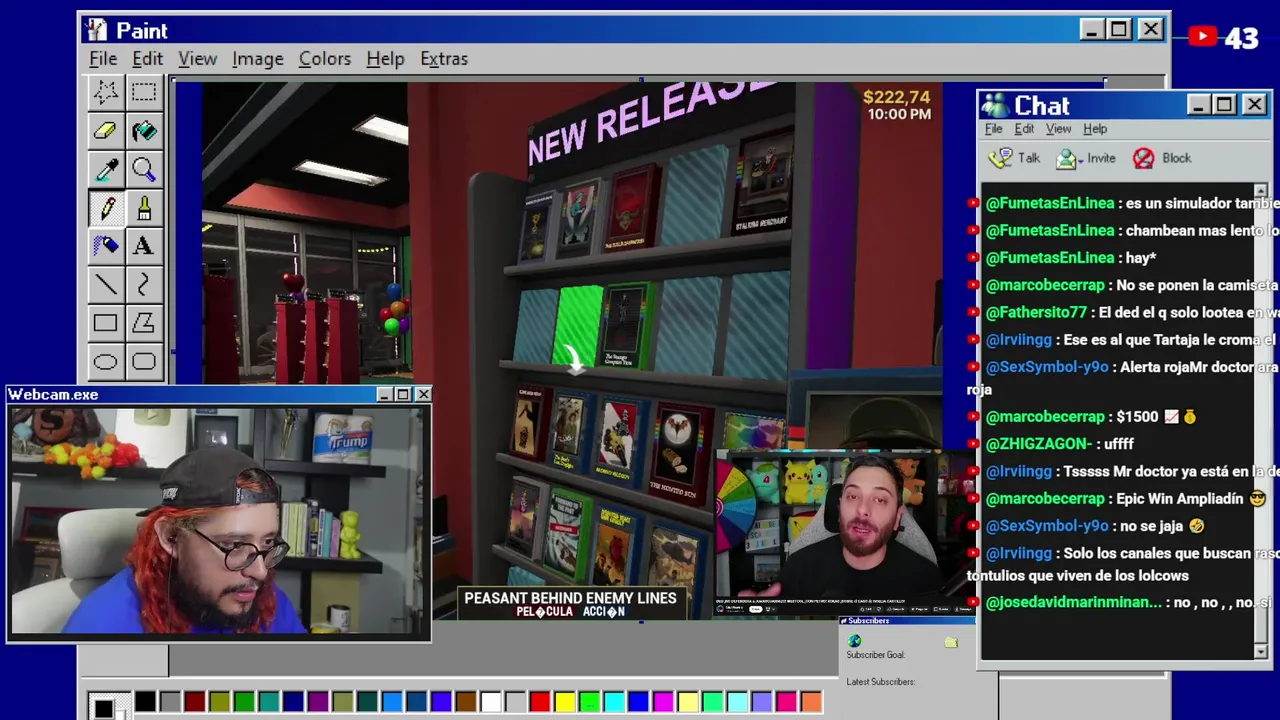Click the 'Subscriber Goal:' label
Screen dimensions: 1280x720
click(875, 655)
